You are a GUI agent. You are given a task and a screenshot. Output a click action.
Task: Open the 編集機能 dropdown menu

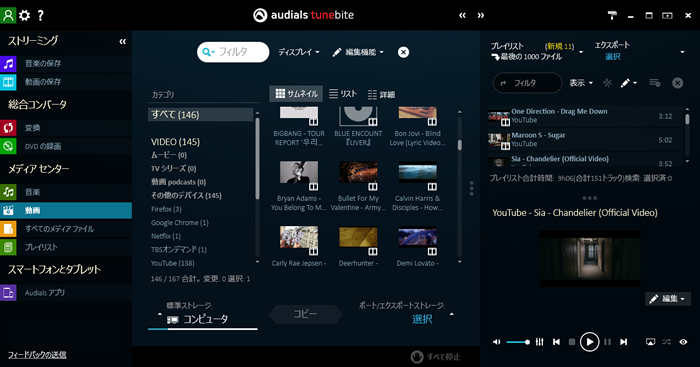[358, 52]
